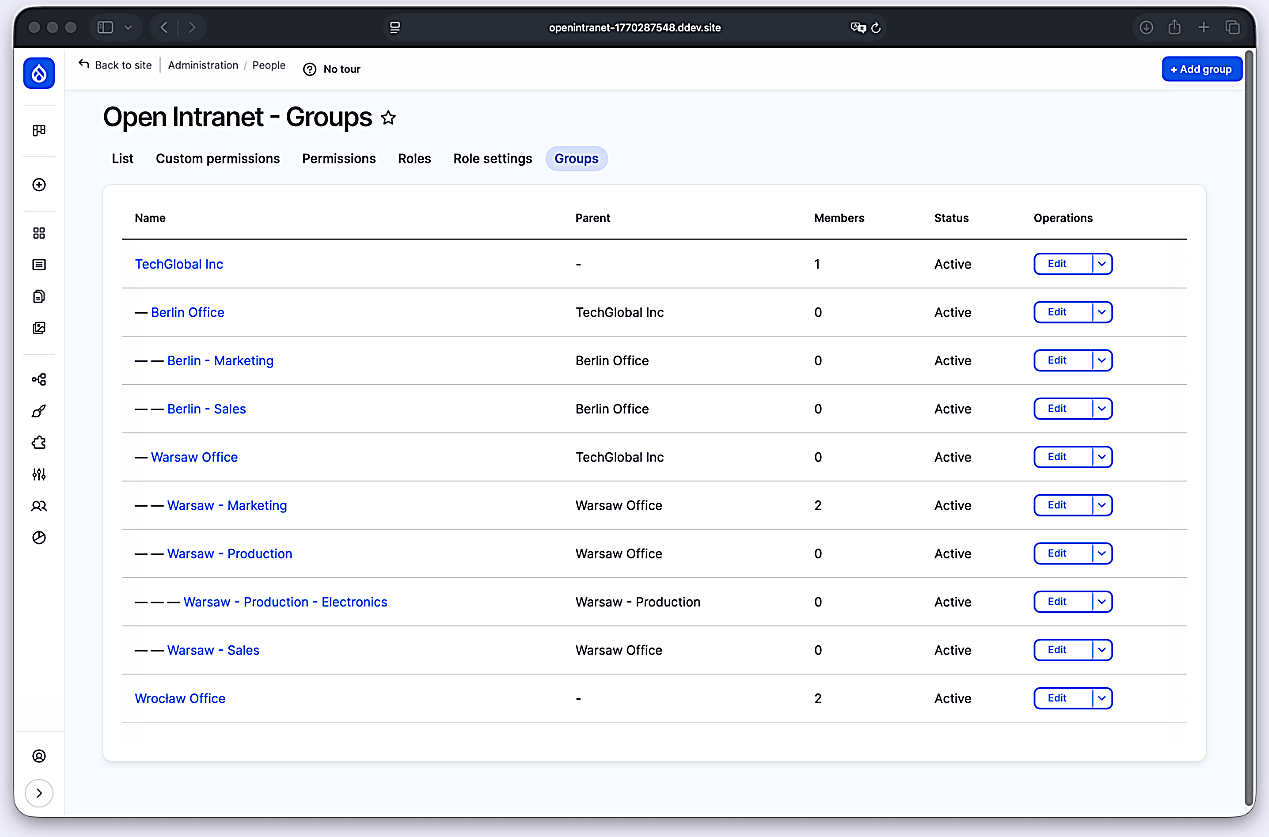Image resolution: width=1269 pixels, height=837 pixels.
Task: Open the Administration breadcrumb link
Action: pos(203,65)
